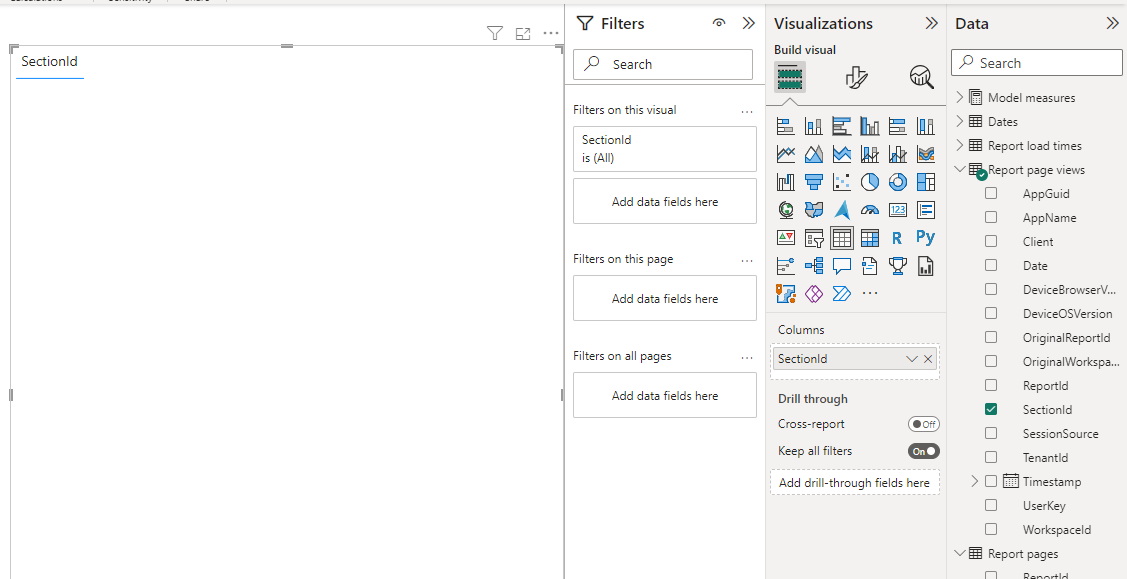Uncheck the SectionId field

click(x=991, y=409)
